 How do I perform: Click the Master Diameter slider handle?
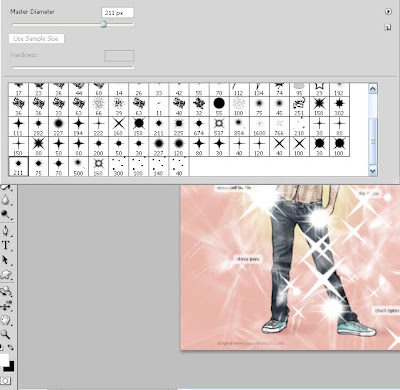[104, 24]
